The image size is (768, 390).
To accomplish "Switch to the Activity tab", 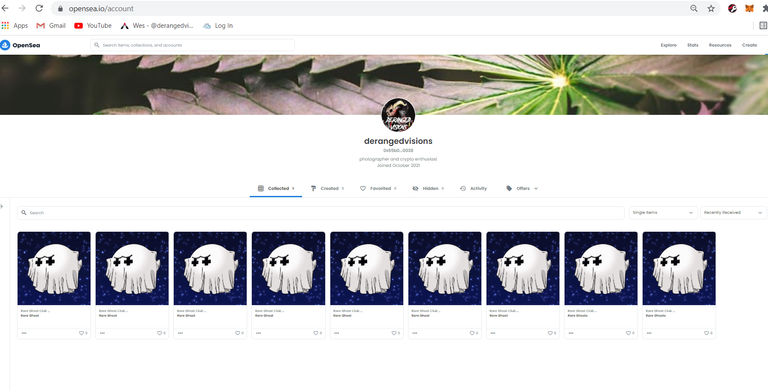I will (x=473, y=188).
